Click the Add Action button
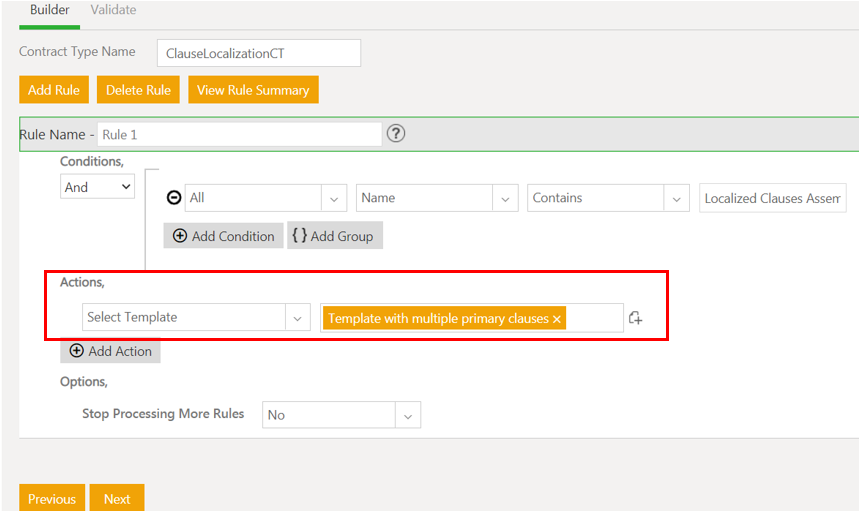This screenshot has width=859, height=519. (x=110, y=351)
